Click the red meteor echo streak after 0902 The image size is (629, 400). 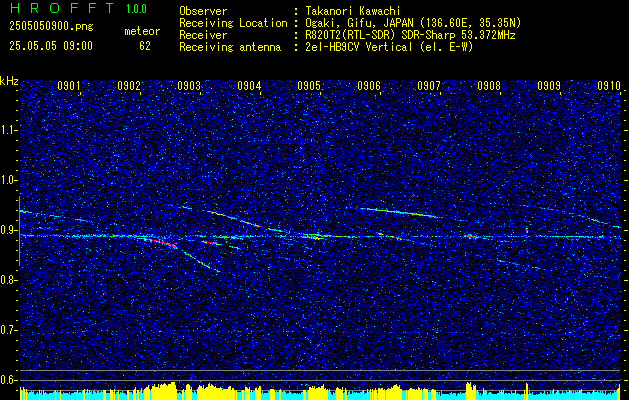coord(160,243)
